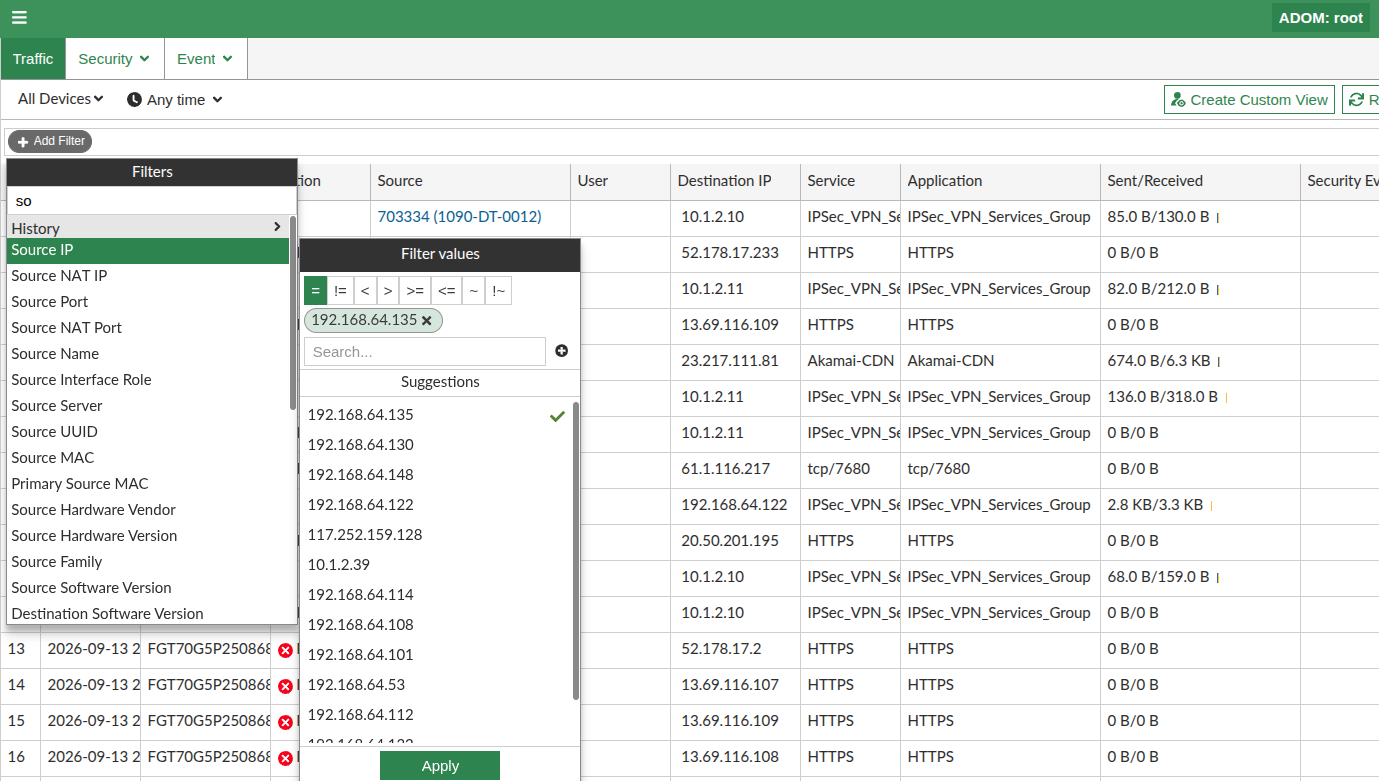Remove the 192.168.64.135 filter value chip
This screenshot has height=781, width=1379.
pyautogui.click(x=427, y=320)
